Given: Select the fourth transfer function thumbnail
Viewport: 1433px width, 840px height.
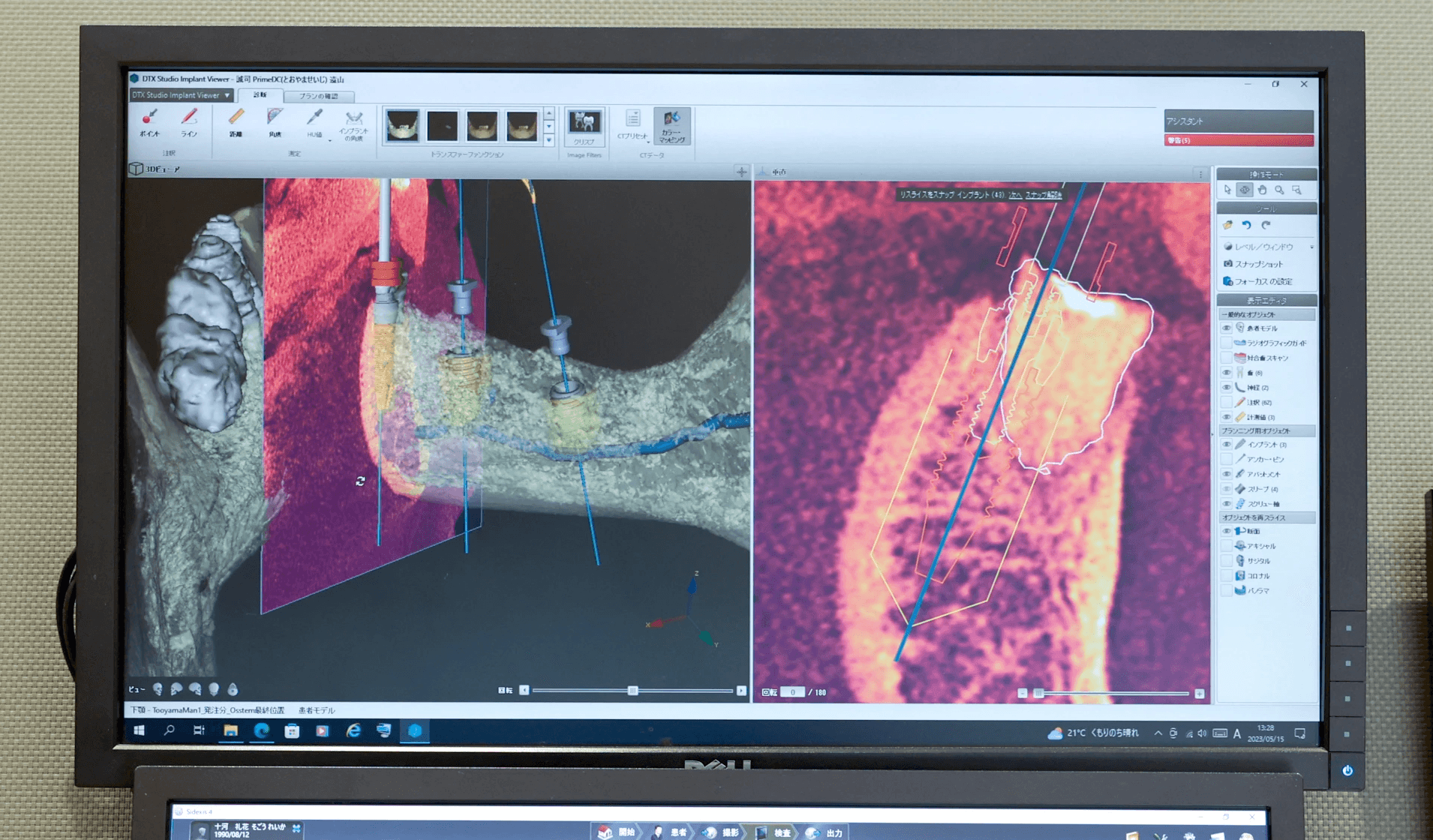Looking at the screenshot, I should [x=521, y=126].
